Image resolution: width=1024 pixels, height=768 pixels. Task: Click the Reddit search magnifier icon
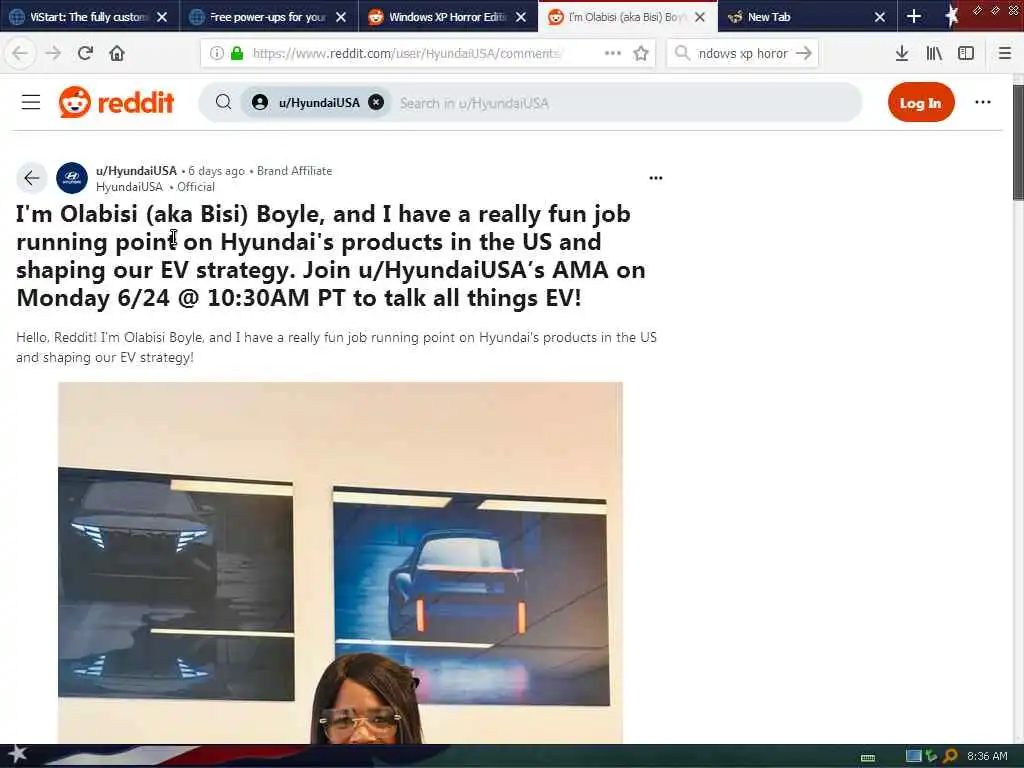[x=223, y=102]
